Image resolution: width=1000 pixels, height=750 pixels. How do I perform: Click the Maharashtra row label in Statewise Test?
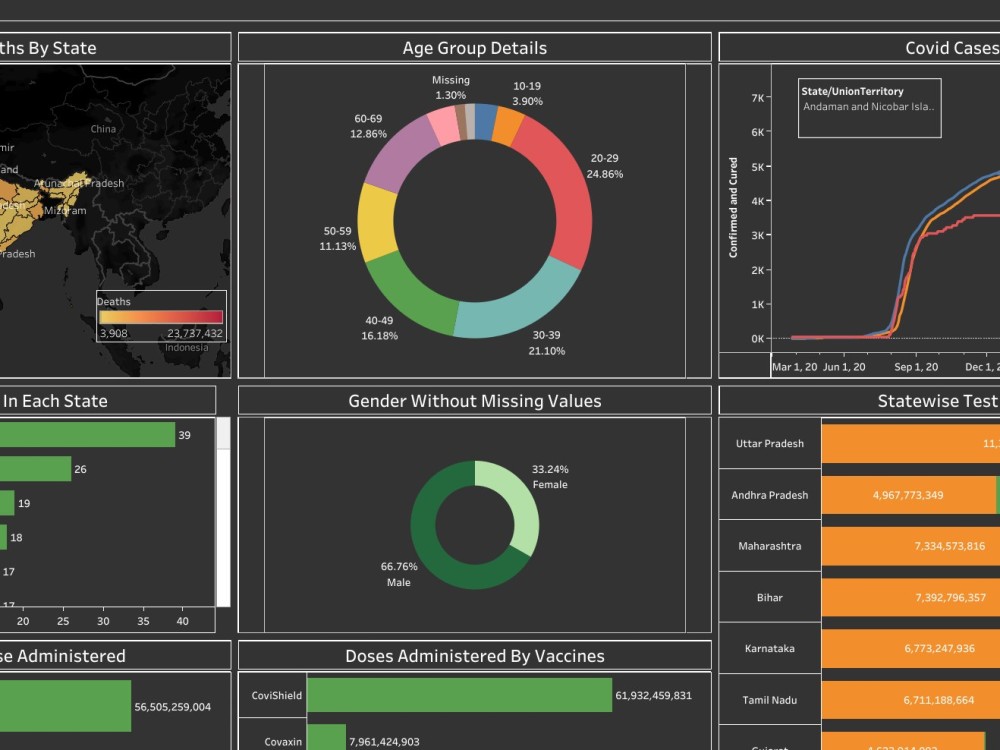click(x=769, y=546)
